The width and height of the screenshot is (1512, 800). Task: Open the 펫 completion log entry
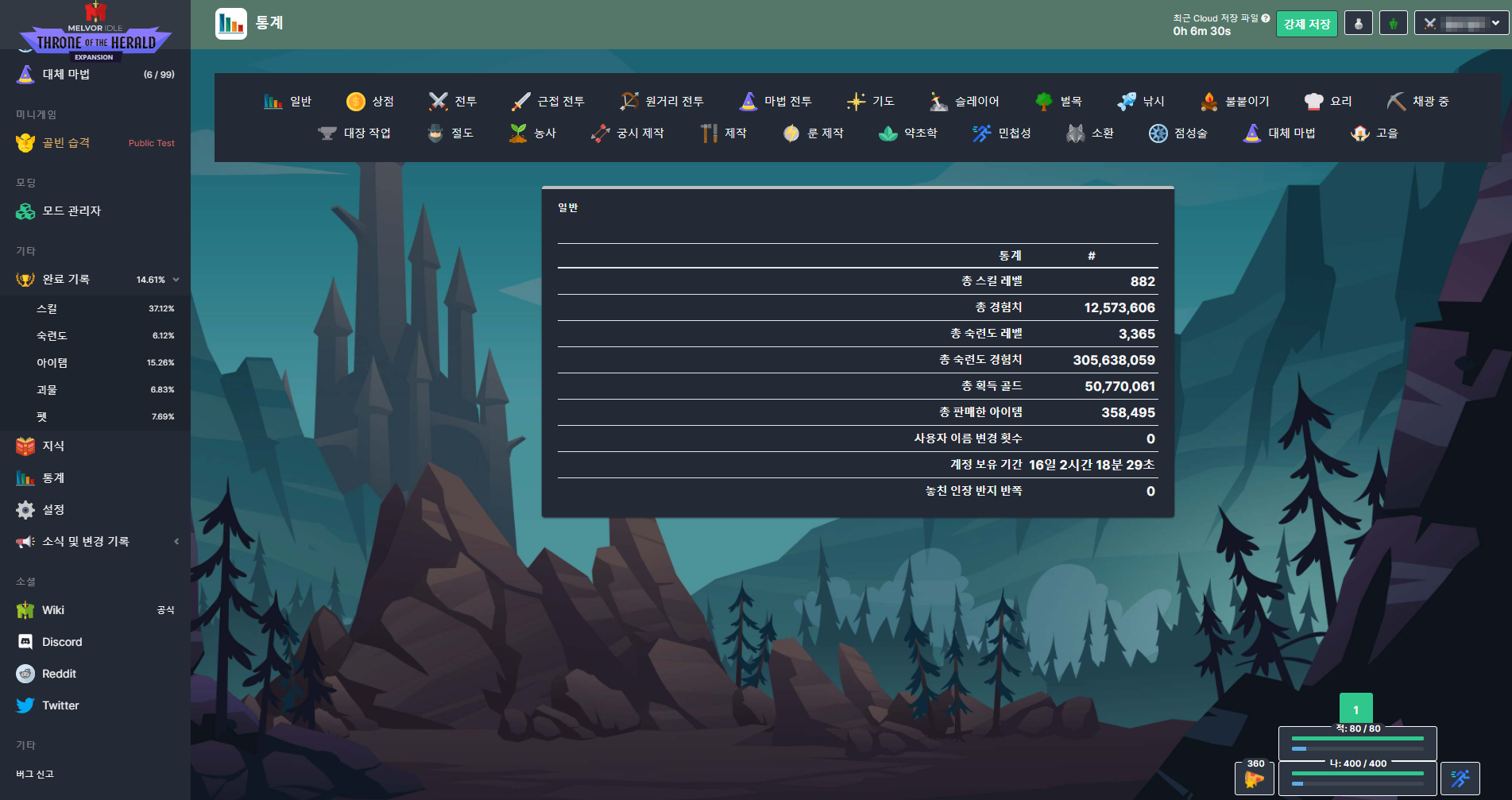95,416
